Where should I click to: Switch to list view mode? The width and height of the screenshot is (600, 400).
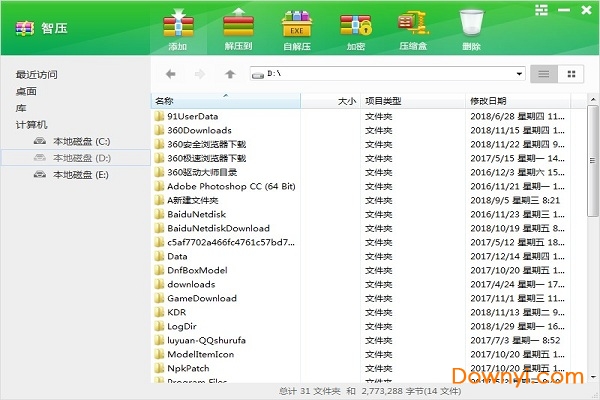pyautogui.click(x=544, y=74)
